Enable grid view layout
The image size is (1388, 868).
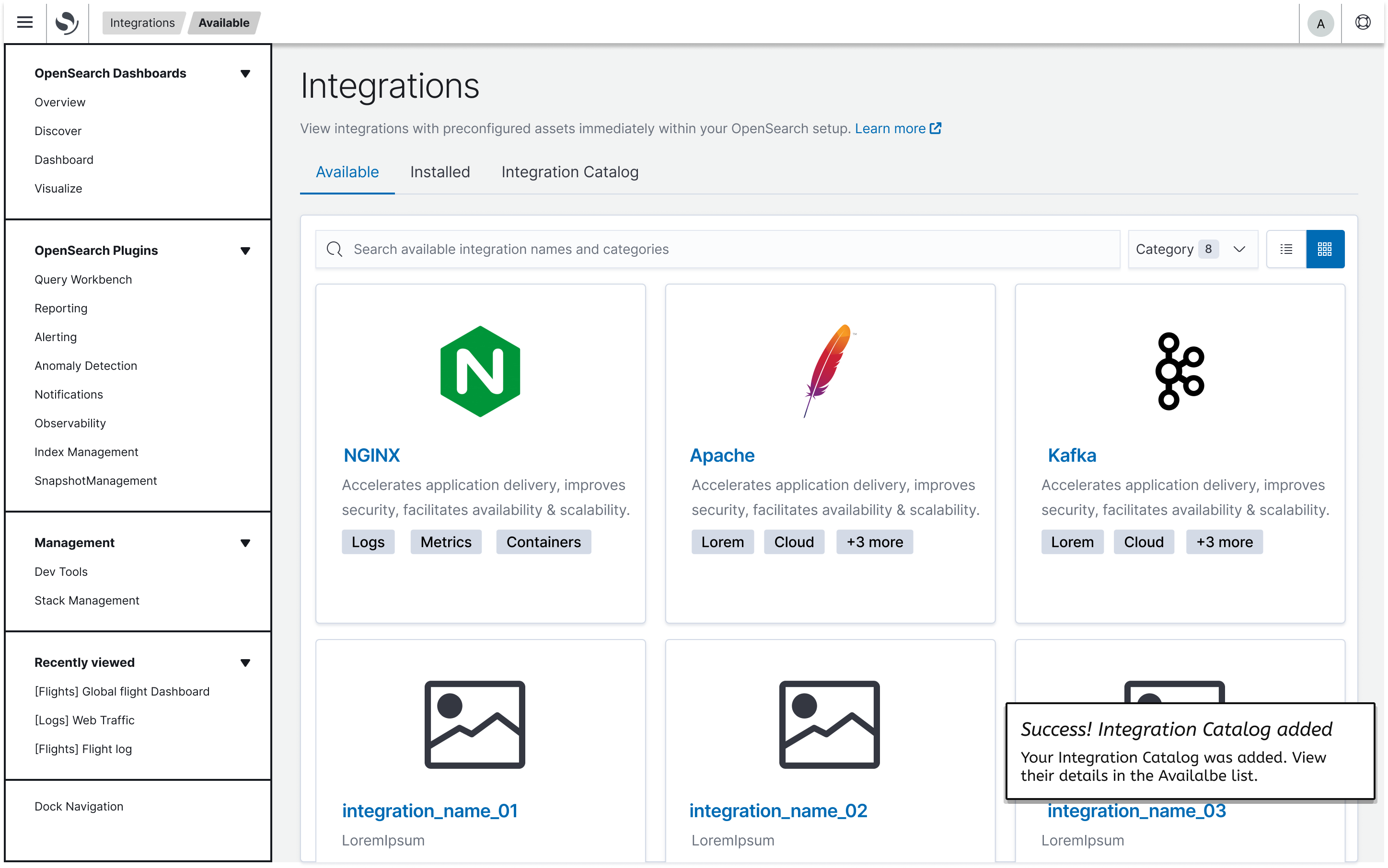tap(1325, 249)
